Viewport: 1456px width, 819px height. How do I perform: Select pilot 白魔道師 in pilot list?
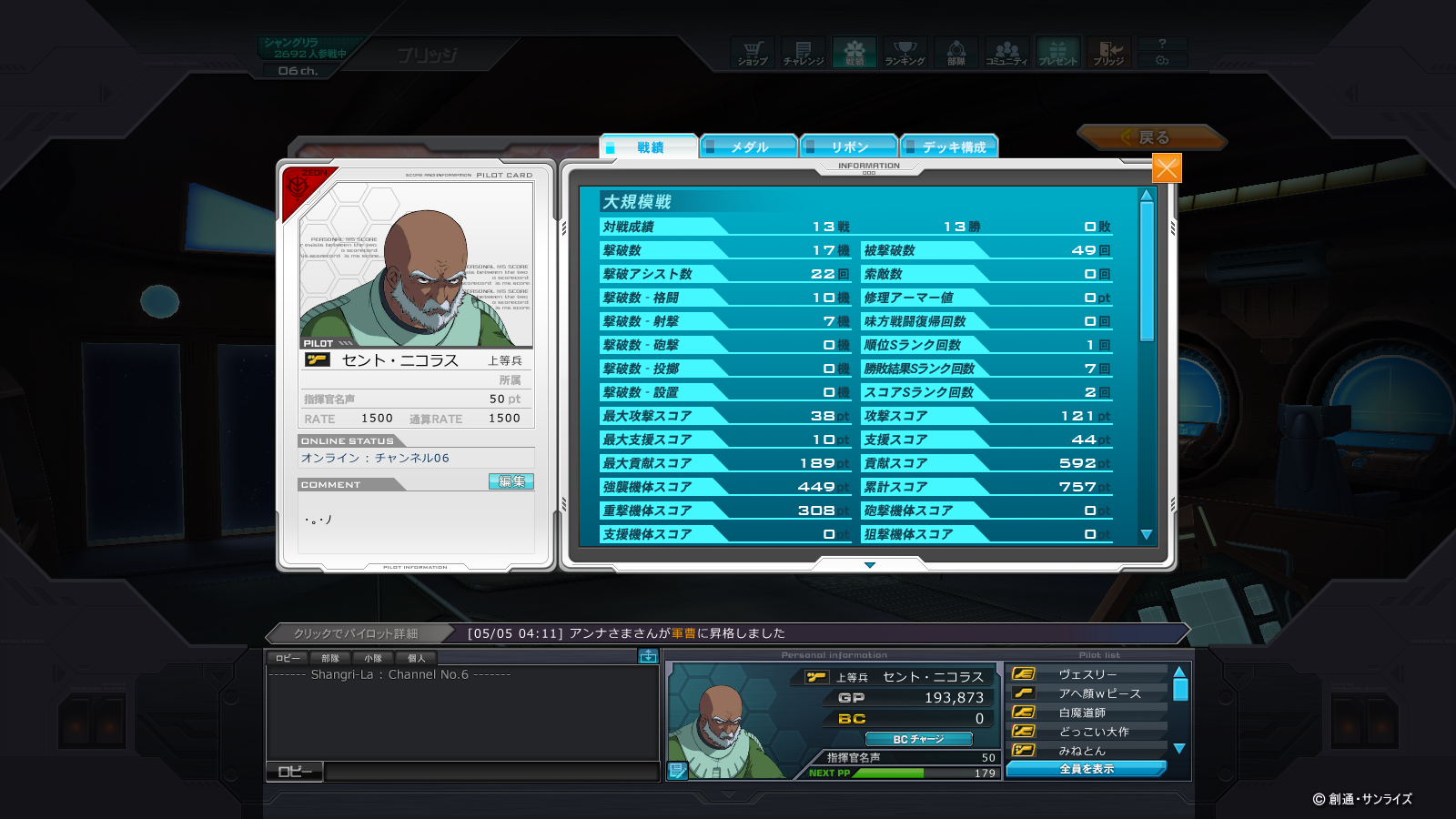point(1088,713)
